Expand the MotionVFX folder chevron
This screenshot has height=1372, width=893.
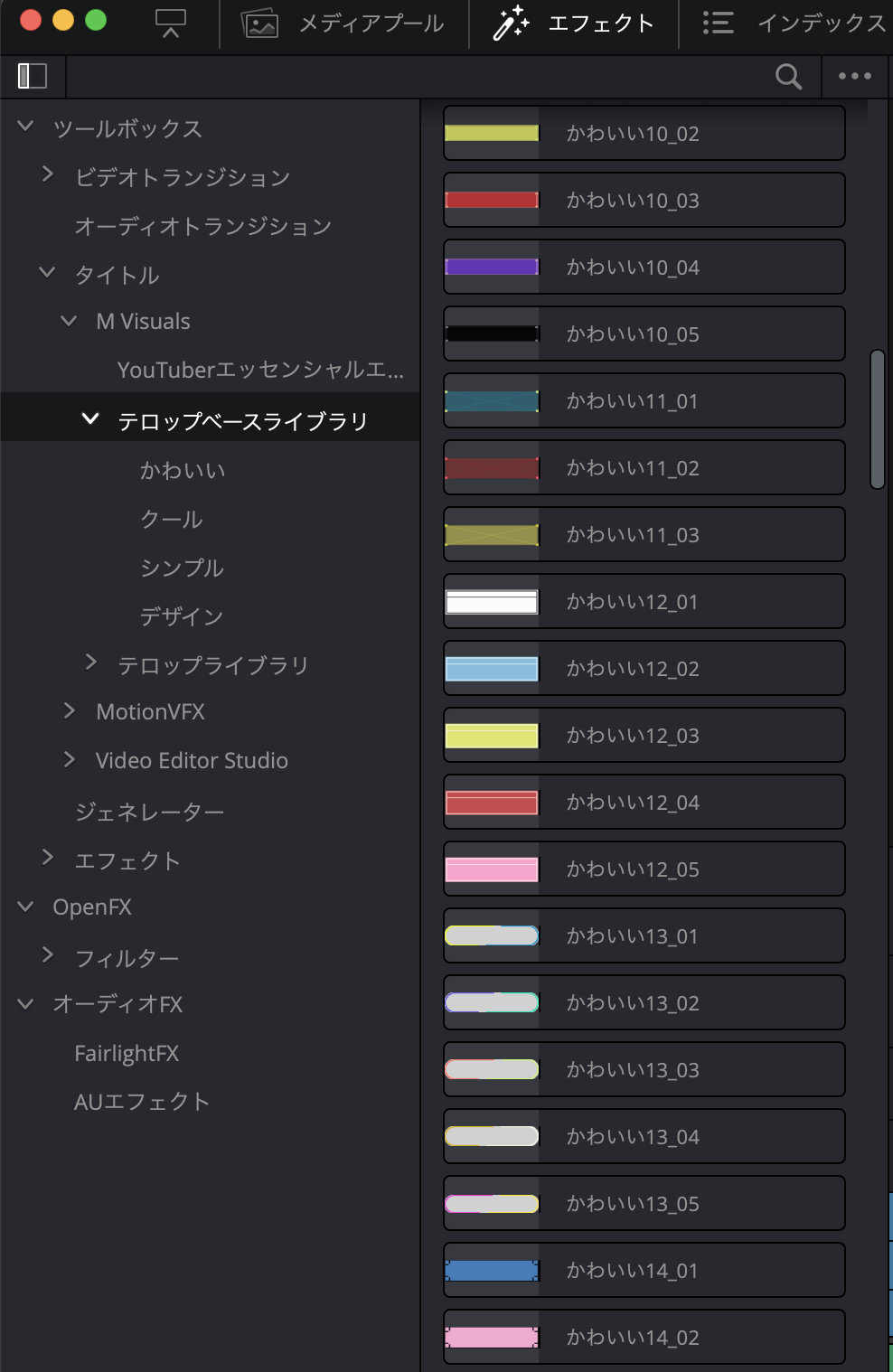tap(70, 711)
